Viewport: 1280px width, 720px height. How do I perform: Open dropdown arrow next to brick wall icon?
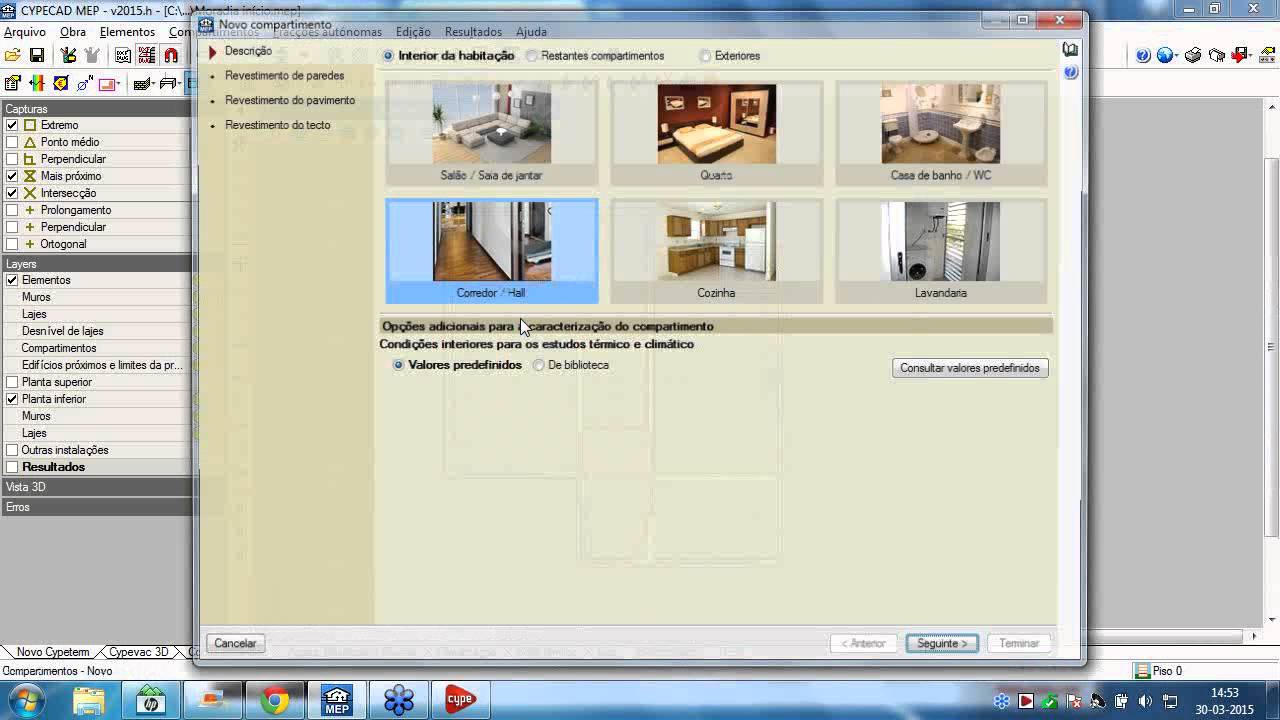154,84
